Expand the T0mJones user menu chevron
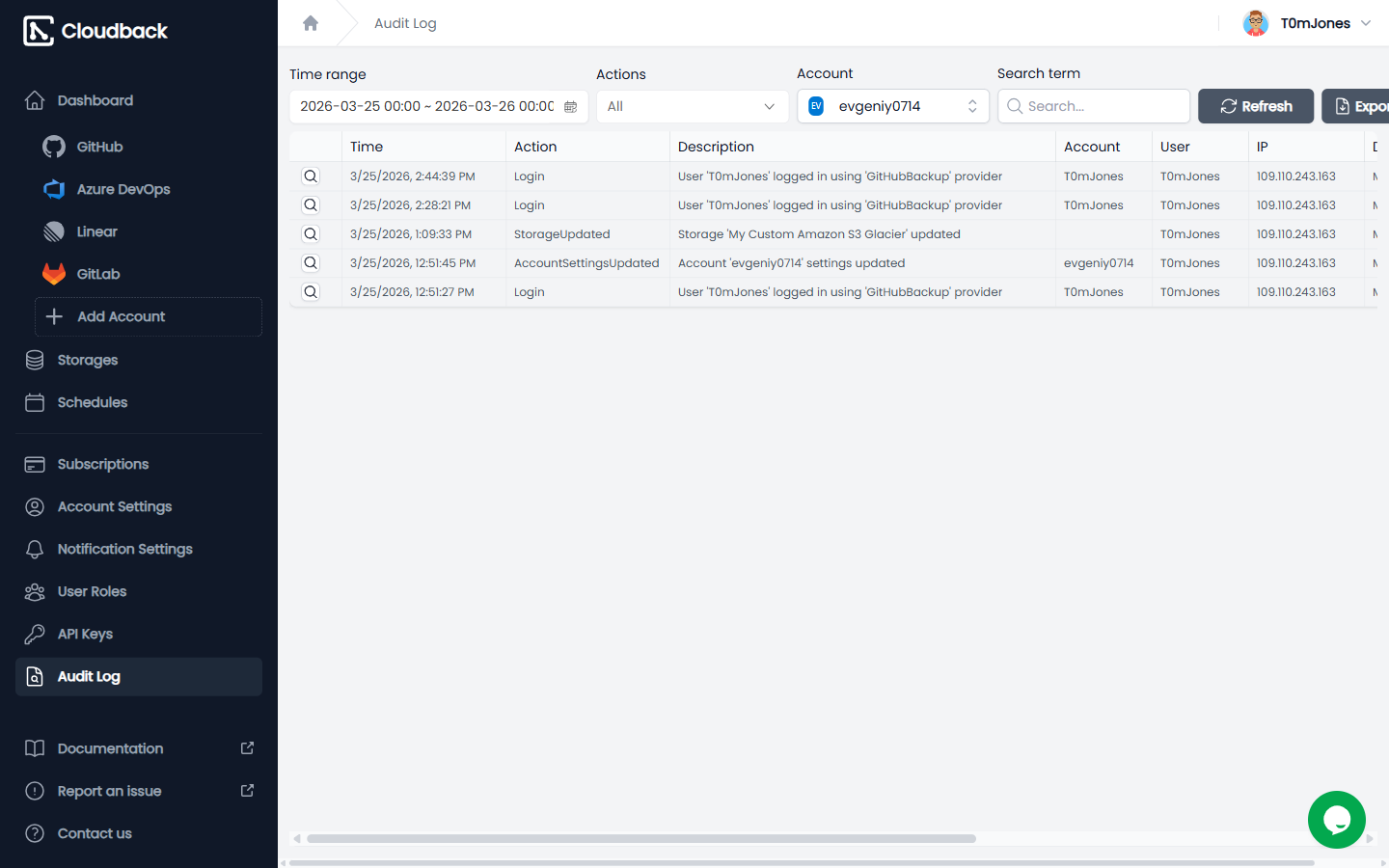 click(1366, 23)
